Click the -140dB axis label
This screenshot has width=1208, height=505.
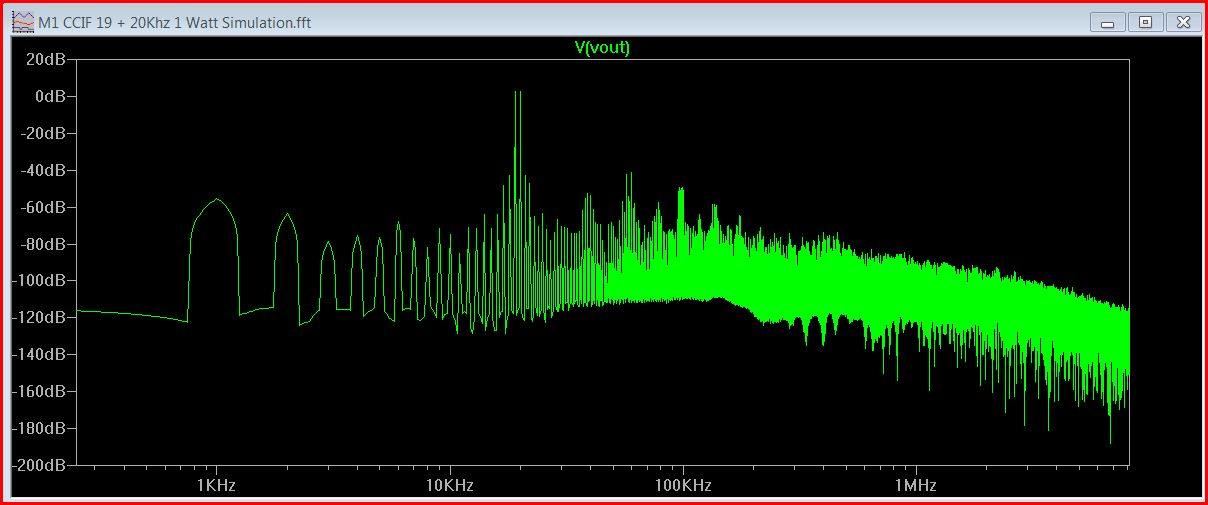pos(39,354)
